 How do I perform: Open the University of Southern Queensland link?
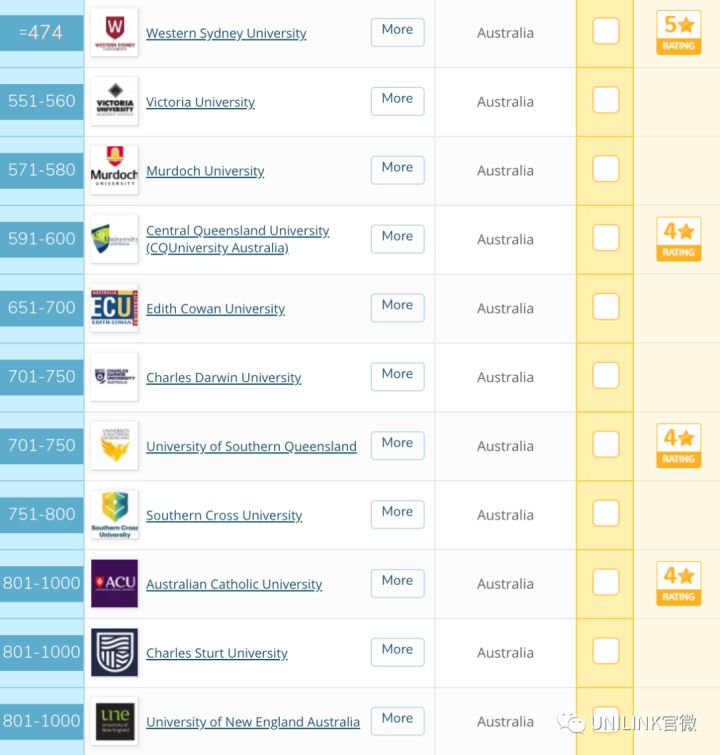pyautogui.click(x=251, y=446)
